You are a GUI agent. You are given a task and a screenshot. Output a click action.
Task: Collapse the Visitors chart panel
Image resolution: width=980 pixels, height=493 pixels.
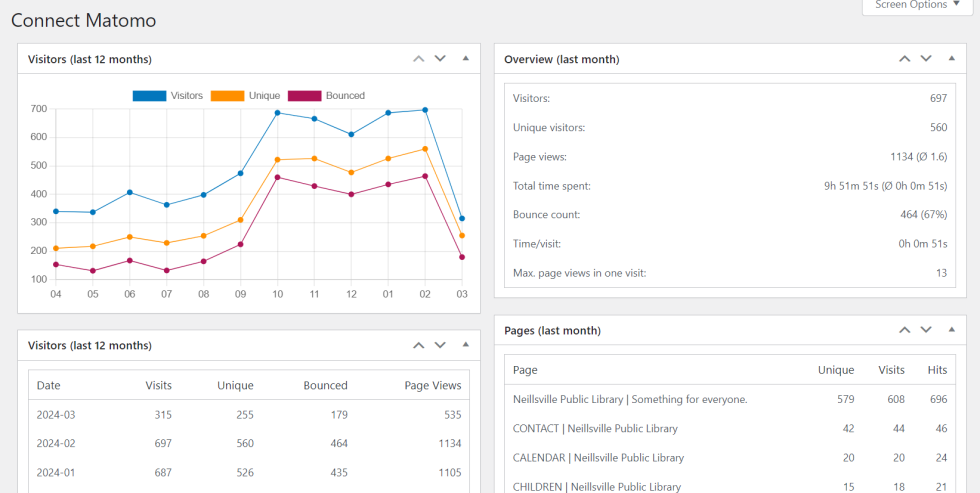[465, 59]
